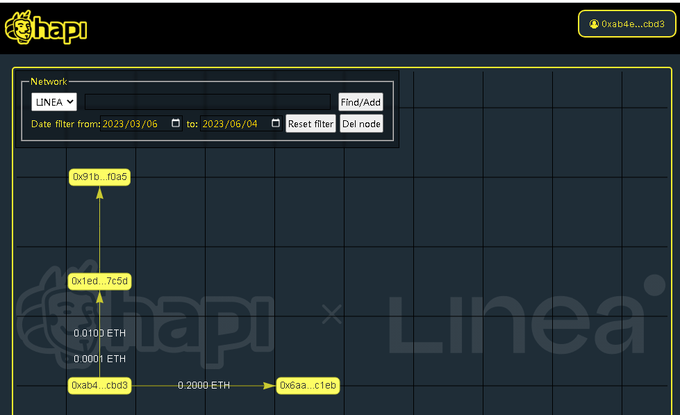
Task: Edit the date filter to field 2023/06/04
Action: (x=241, y=124)
